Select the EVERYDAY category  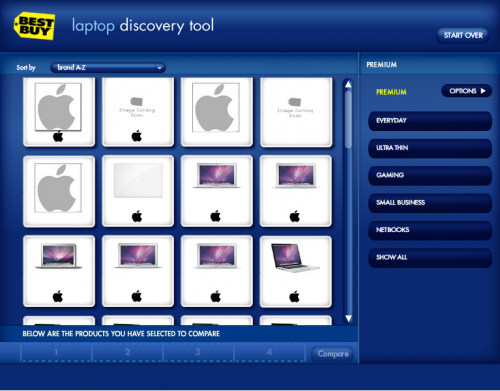point(430,121)
